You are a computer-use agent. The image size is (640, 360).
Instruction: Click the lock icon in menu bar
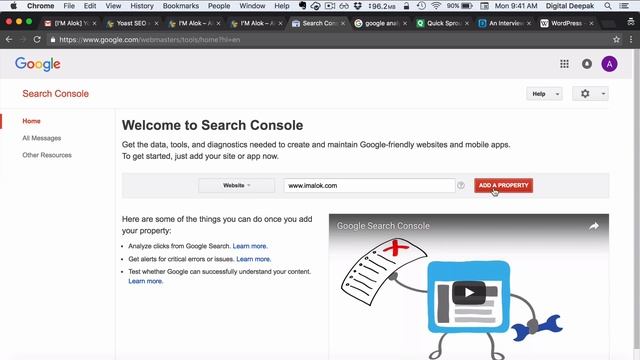(406, 6)
